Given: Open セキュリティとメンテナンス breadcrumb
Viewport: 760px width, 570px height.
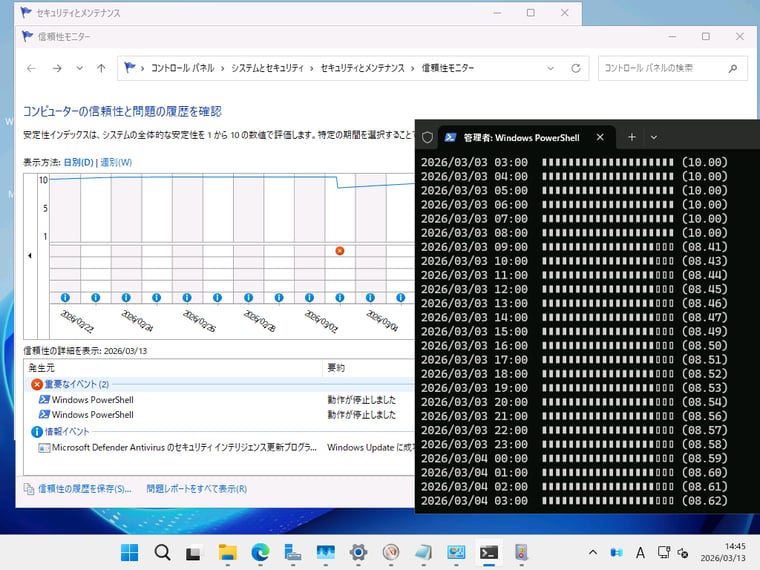Looking at the screenshot, I should [x=363, y=68].
